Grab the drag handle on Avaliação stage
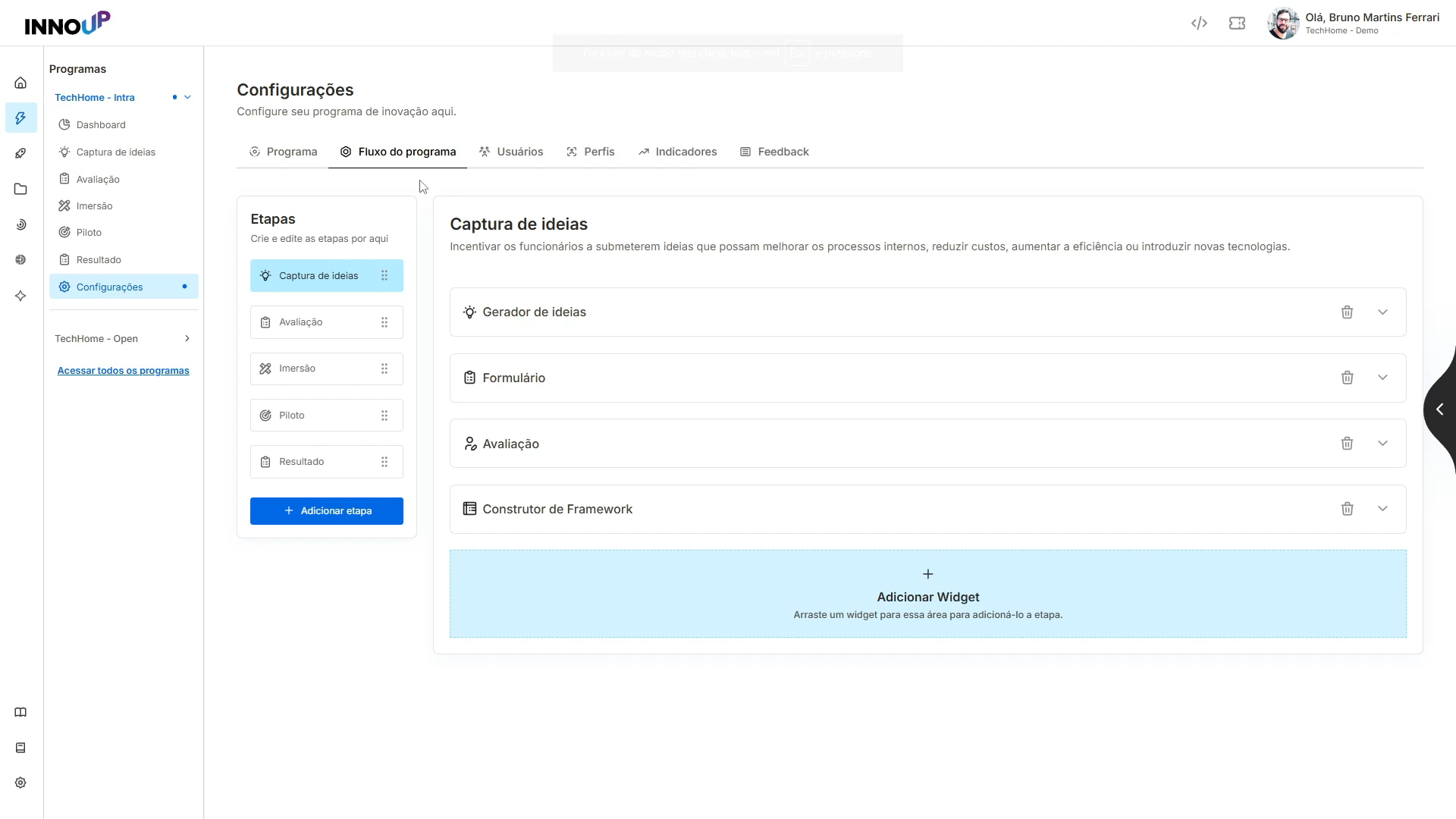The image size is (1456, 819). (x=384, y=322)
